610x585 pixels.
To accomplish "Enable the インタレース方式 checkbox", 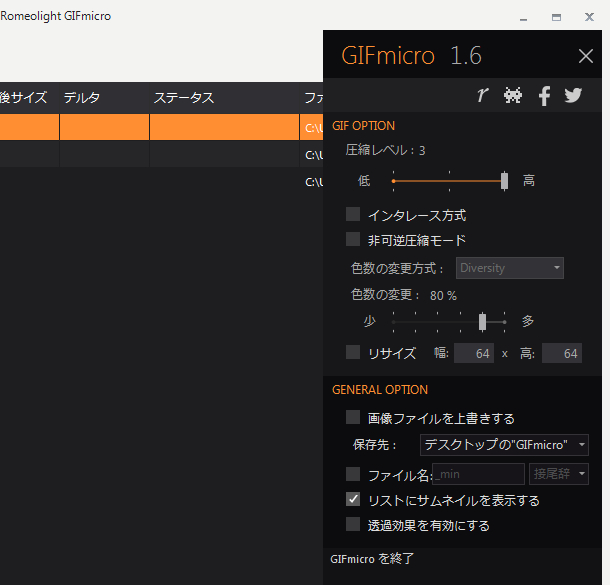I will (353, 214).
